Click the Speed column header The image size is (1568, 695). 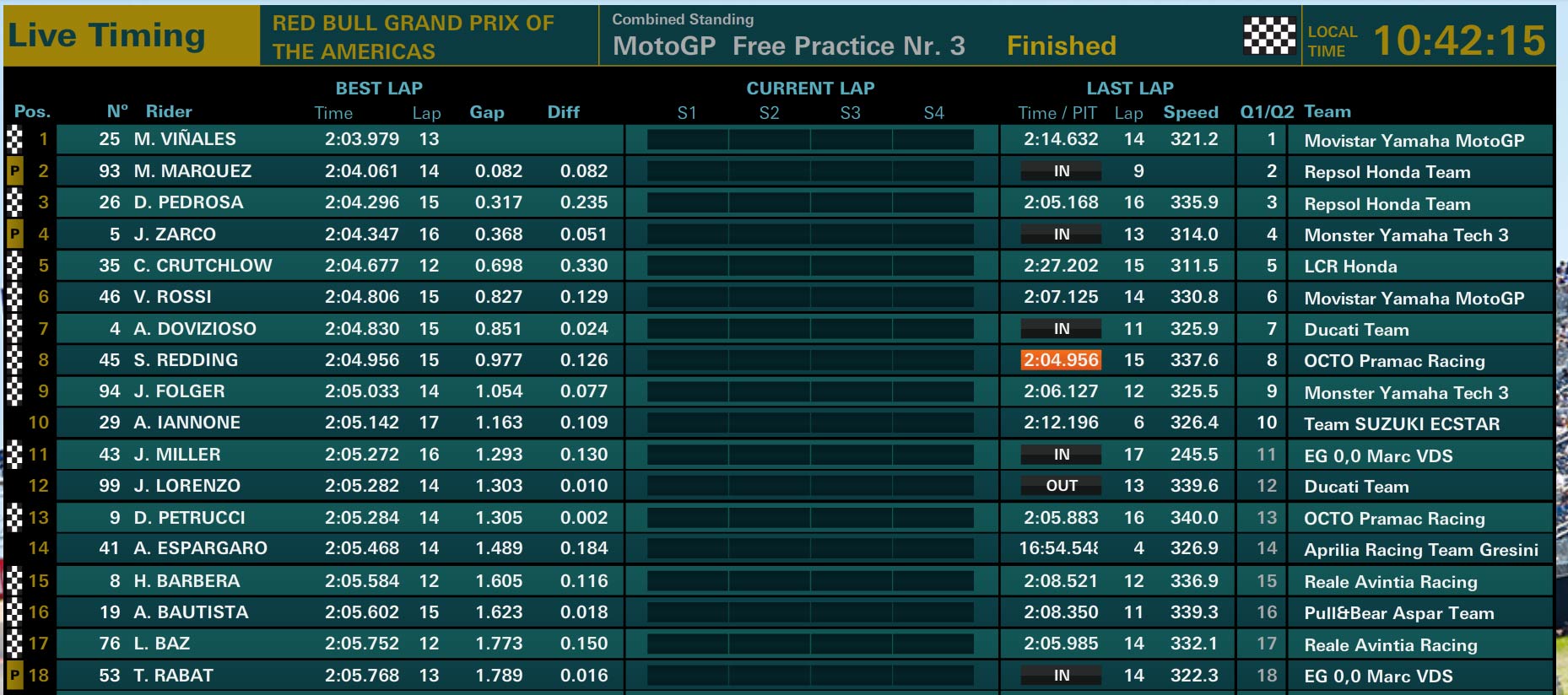coord(1191,112)
